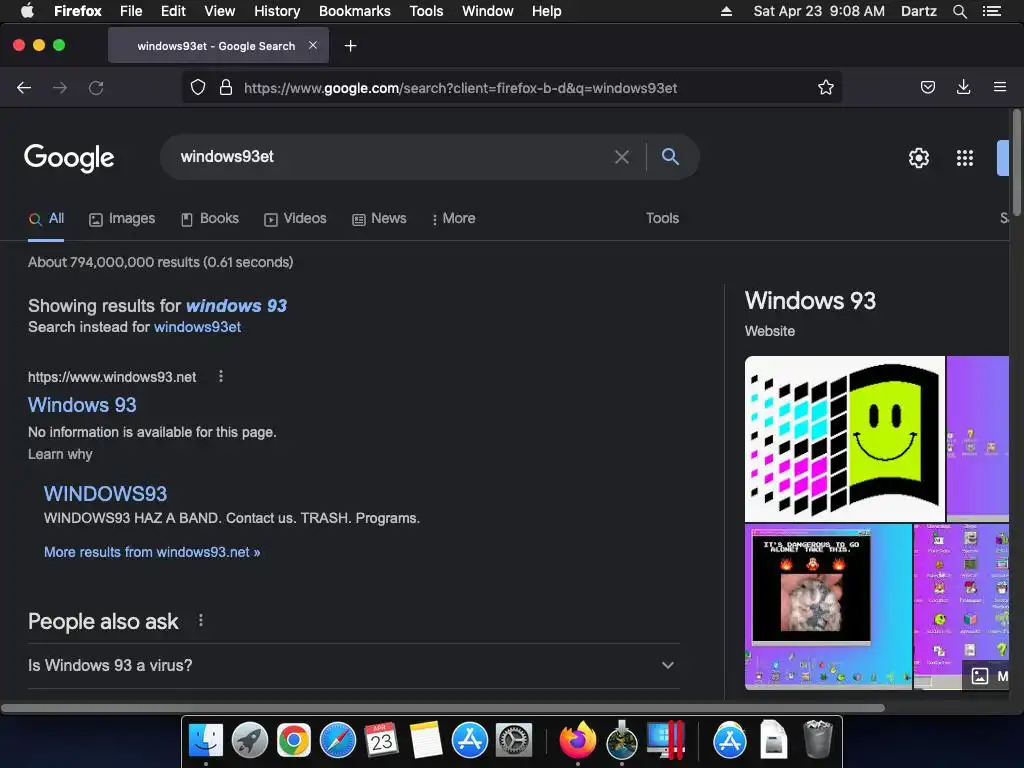Open the More search filters dropdown
Screen dimensions: 1024x768
point(453,218)
